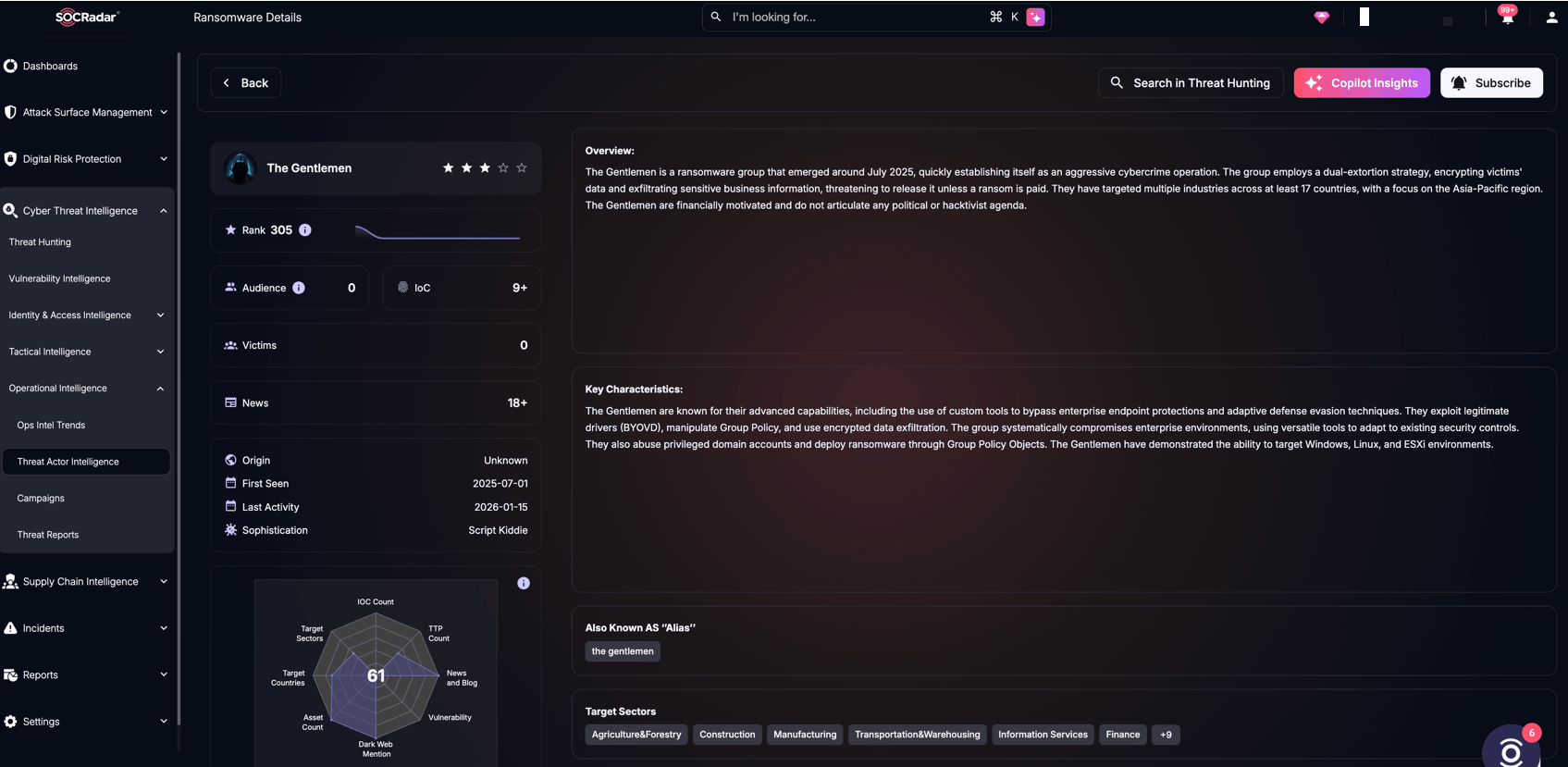Click the 'the gentlemen' alias tag
This screenshot has width=1568, height=767.
pos(623,651)
